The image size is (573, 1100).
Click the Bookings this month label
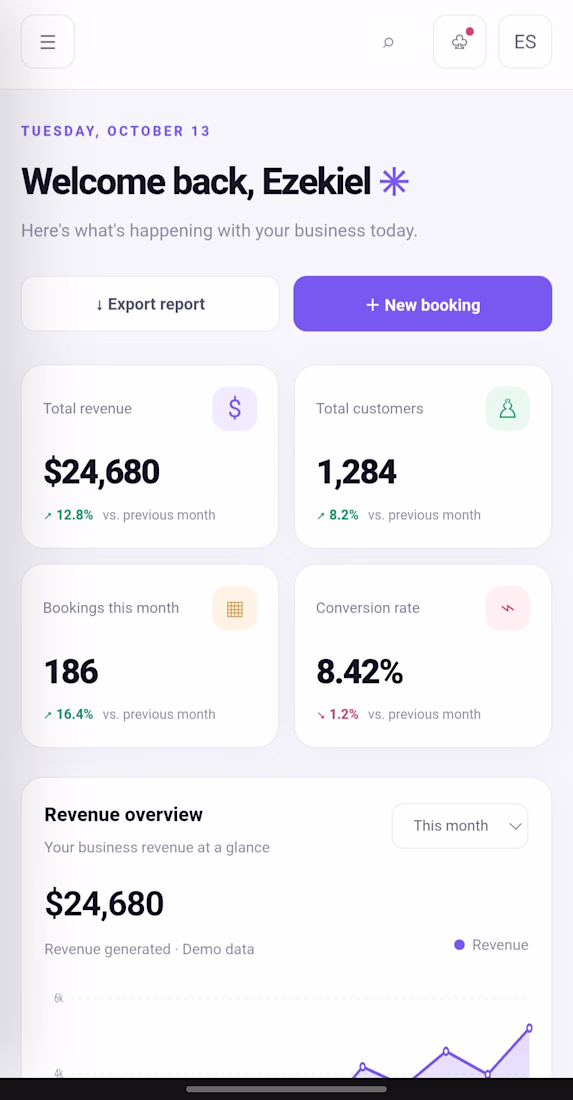coord(111,608)
